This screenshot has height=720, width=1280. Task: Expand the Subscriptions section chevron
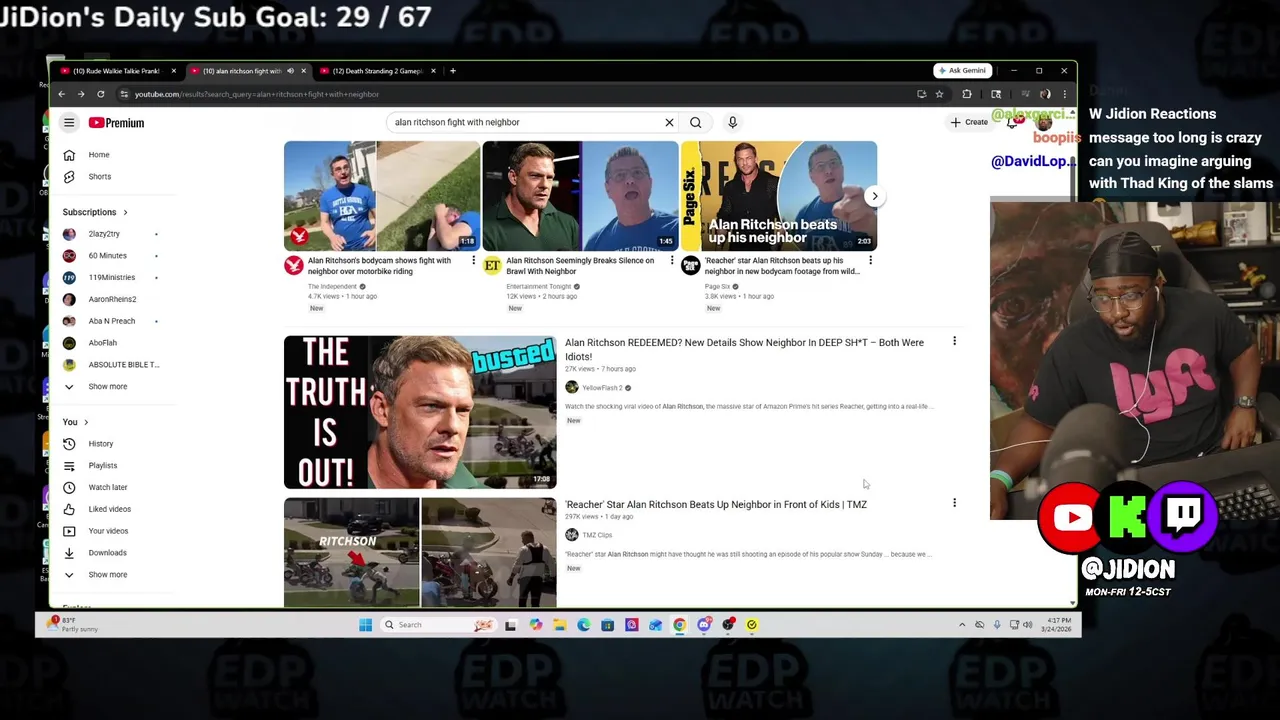point(125,212)
